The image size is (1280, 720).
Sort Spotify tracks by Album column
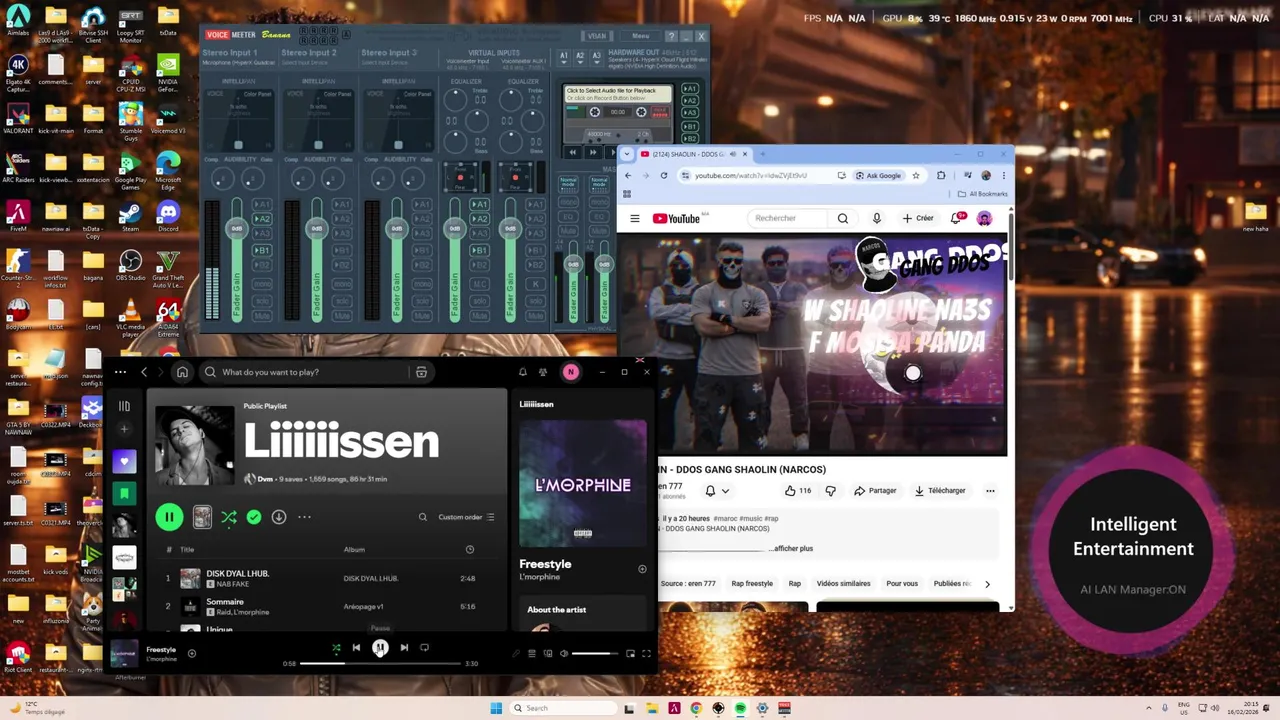(354, 549)
